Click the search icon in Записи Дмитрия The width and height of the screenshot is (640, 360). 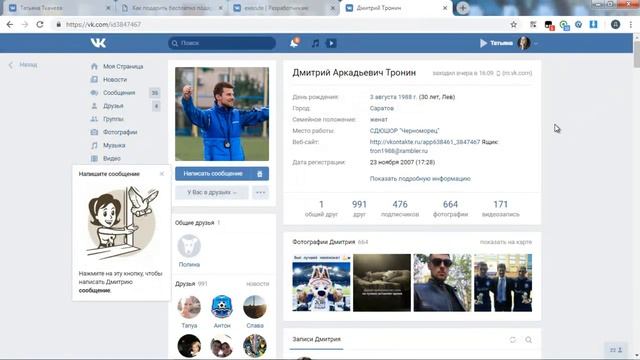tap(528, 340)
